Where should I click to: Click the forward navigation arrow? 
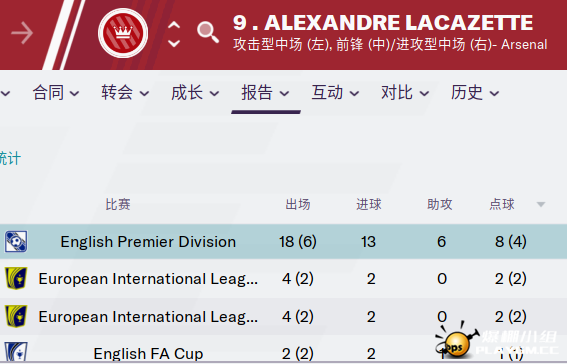pyautogui.click(x=22, y=33)
